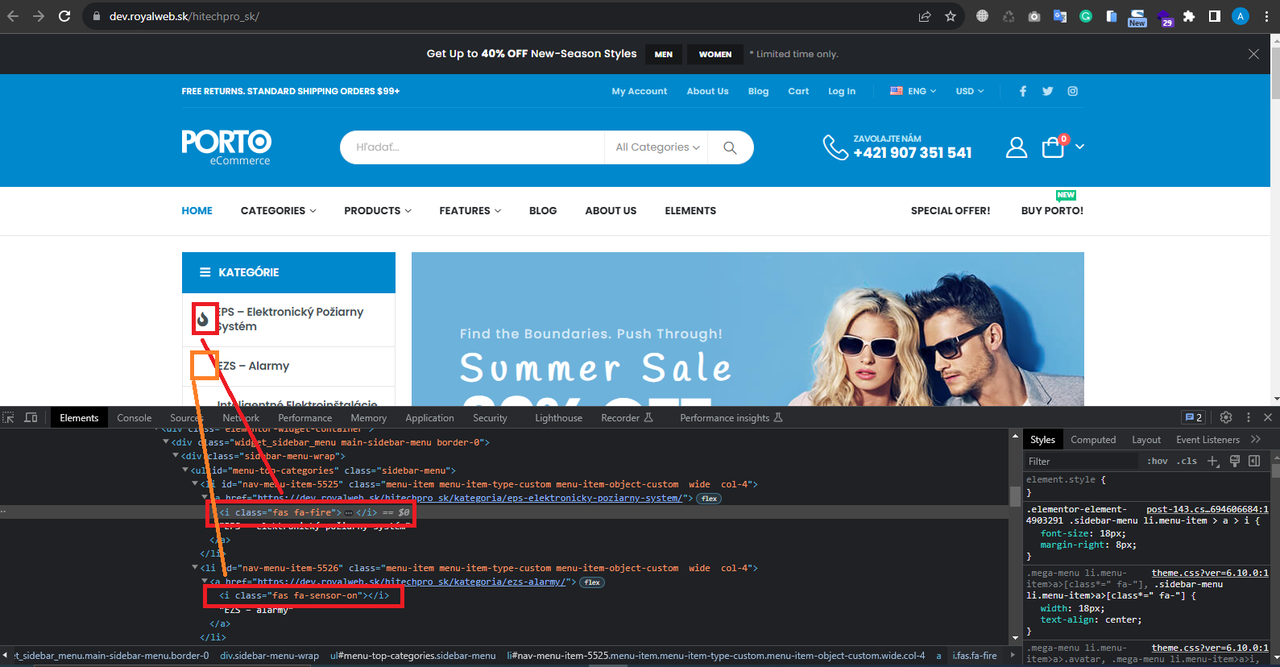
Task: Collapse the nav-menu-item-5526 li node
Action: coord(197,568)
